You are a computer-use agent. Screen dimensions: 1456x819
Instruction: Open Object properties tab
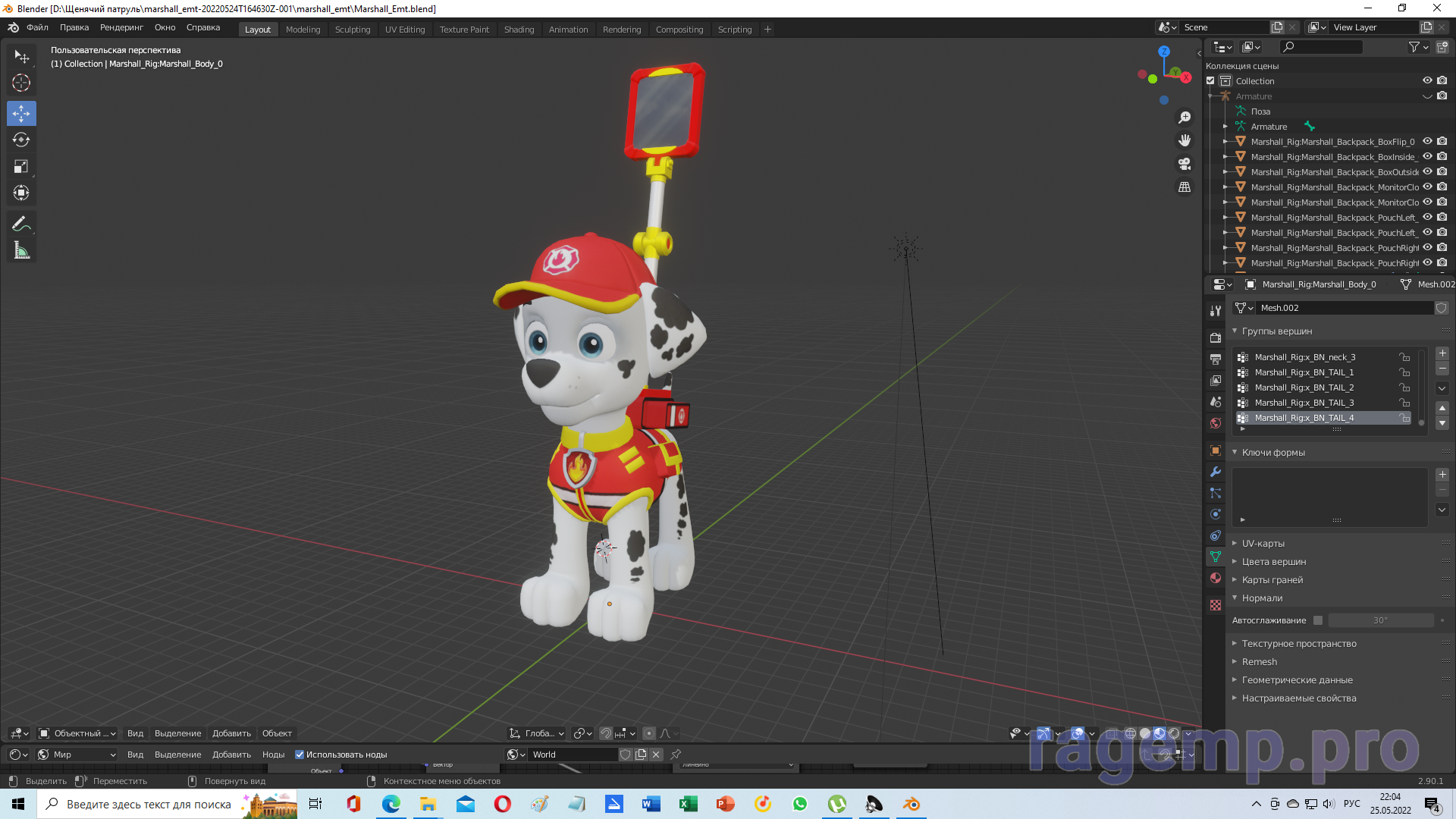[1216, 450]
